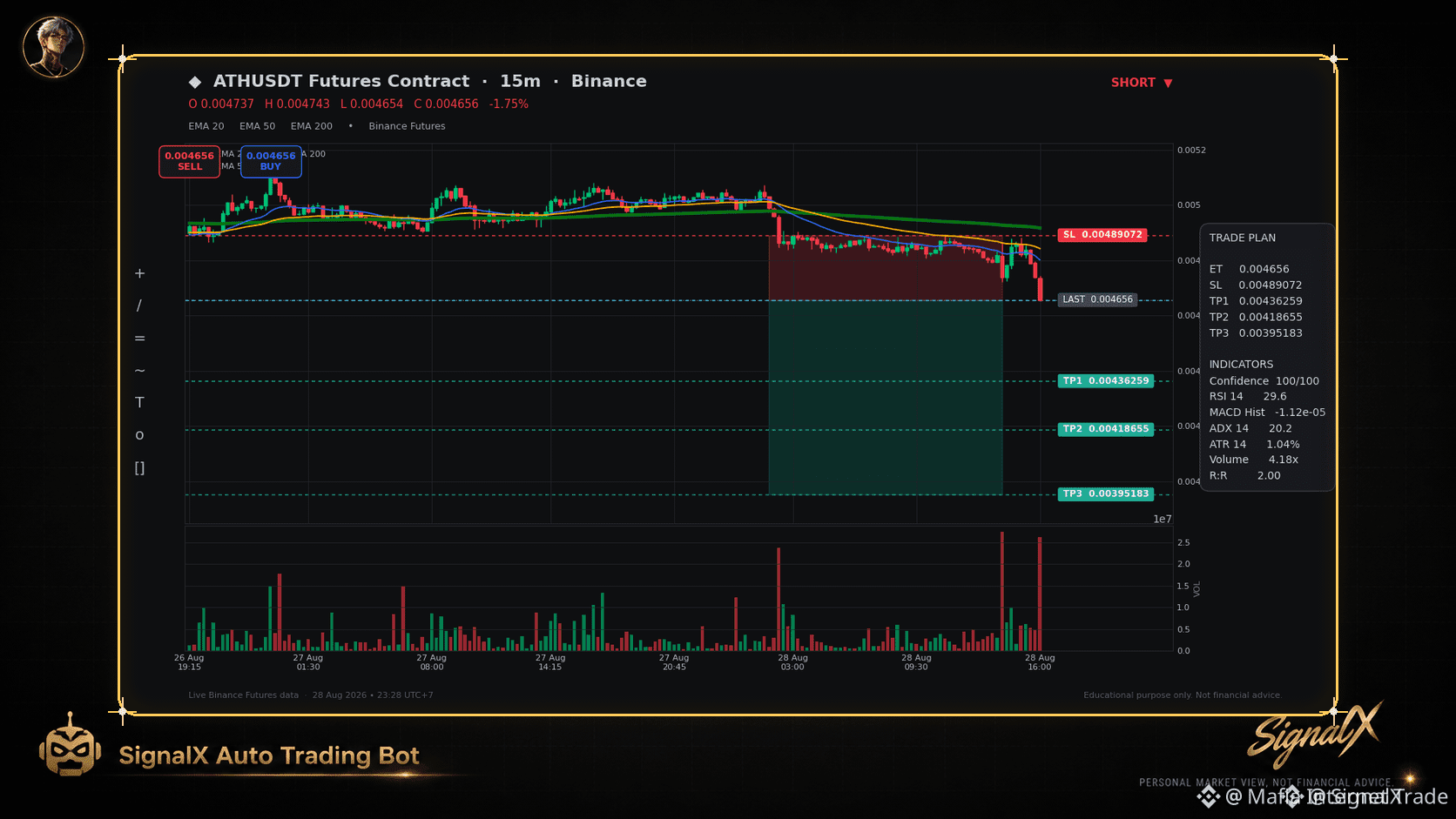Select the slash trend line tool
The image size is (1456, 819).
tap(139, 305)
